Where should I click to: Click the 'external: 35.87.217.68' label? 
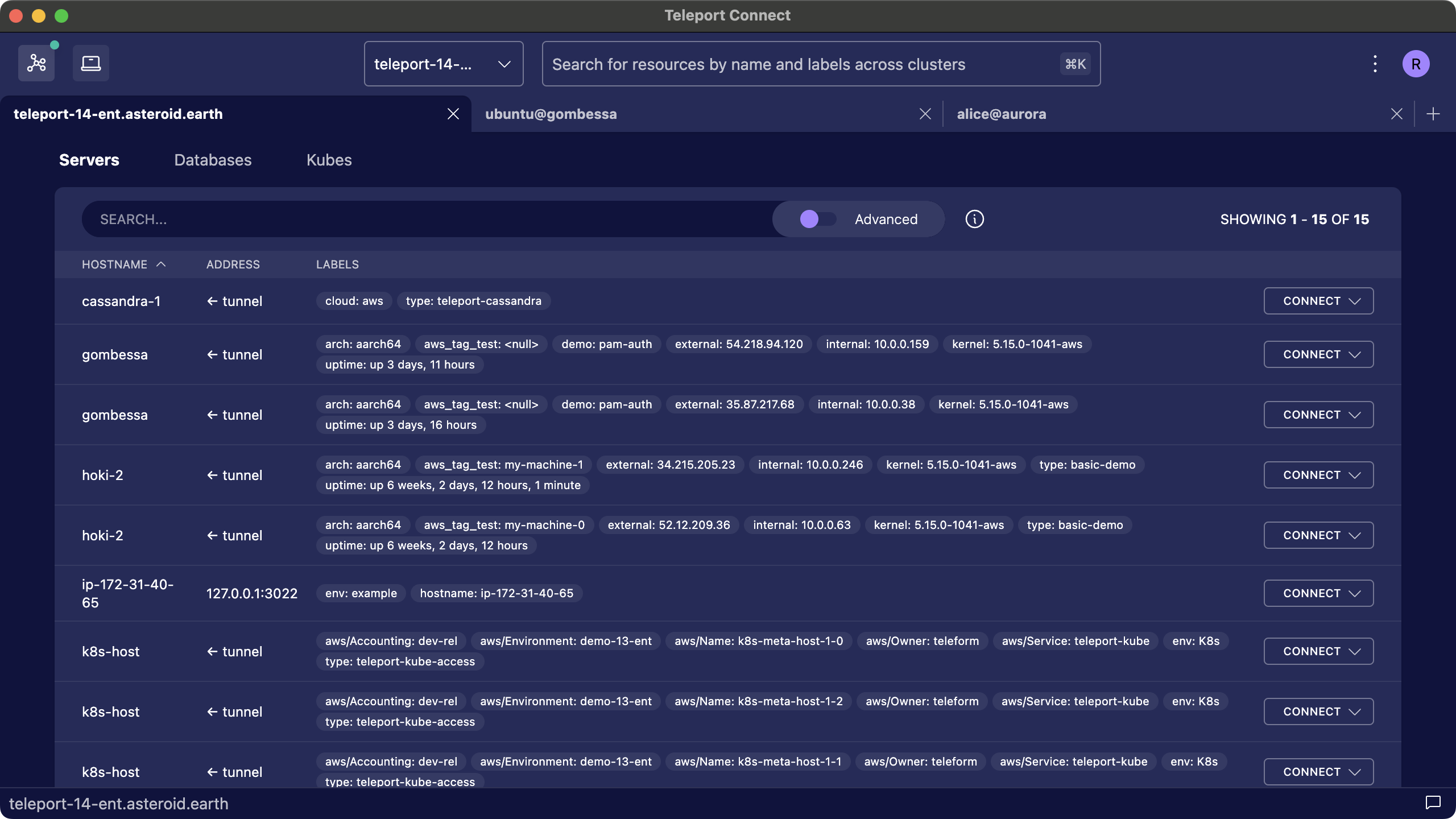point(735,404)
